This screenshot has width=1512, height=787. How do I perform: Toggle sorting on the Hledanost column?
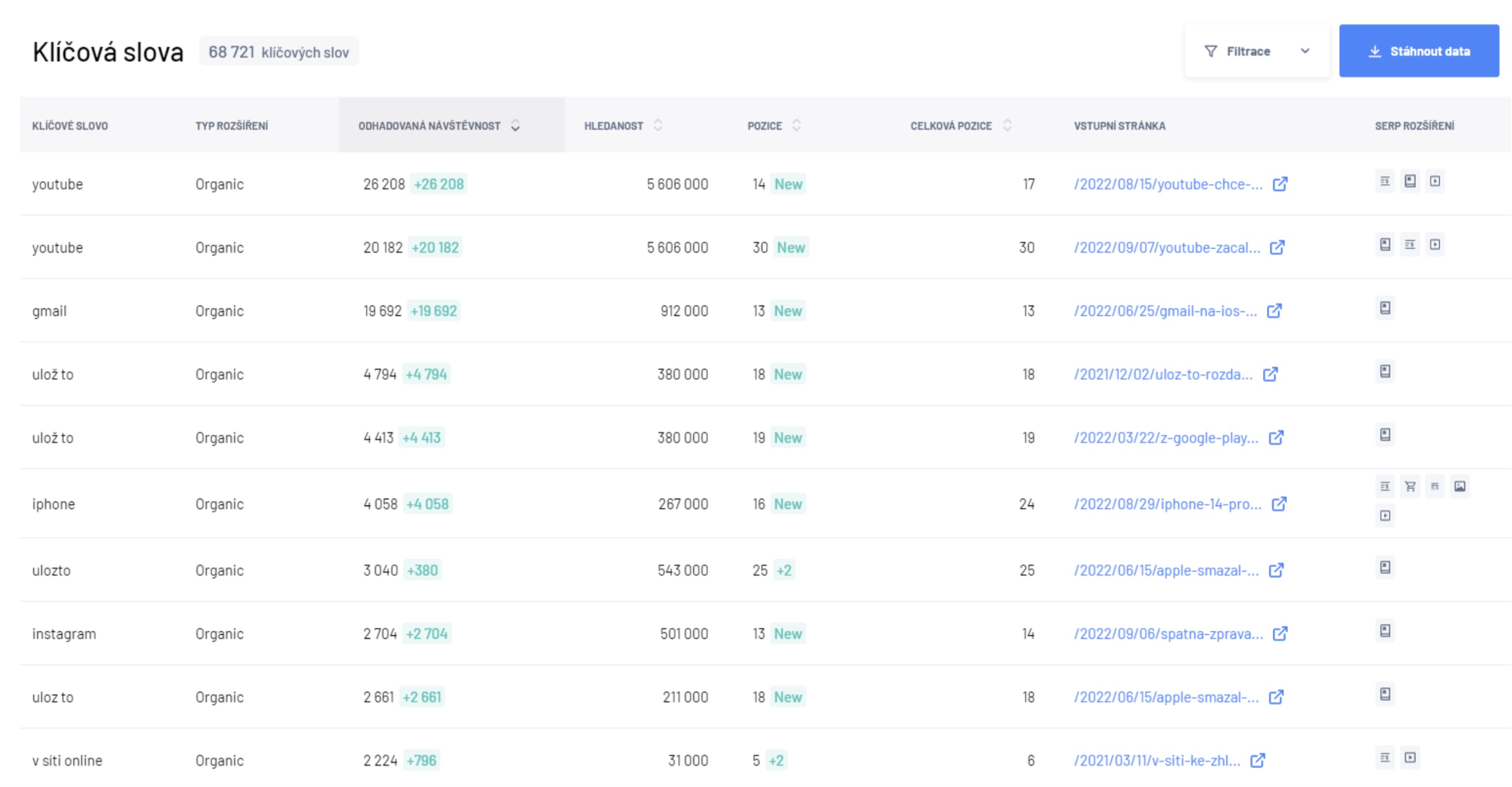click(658, 125)
